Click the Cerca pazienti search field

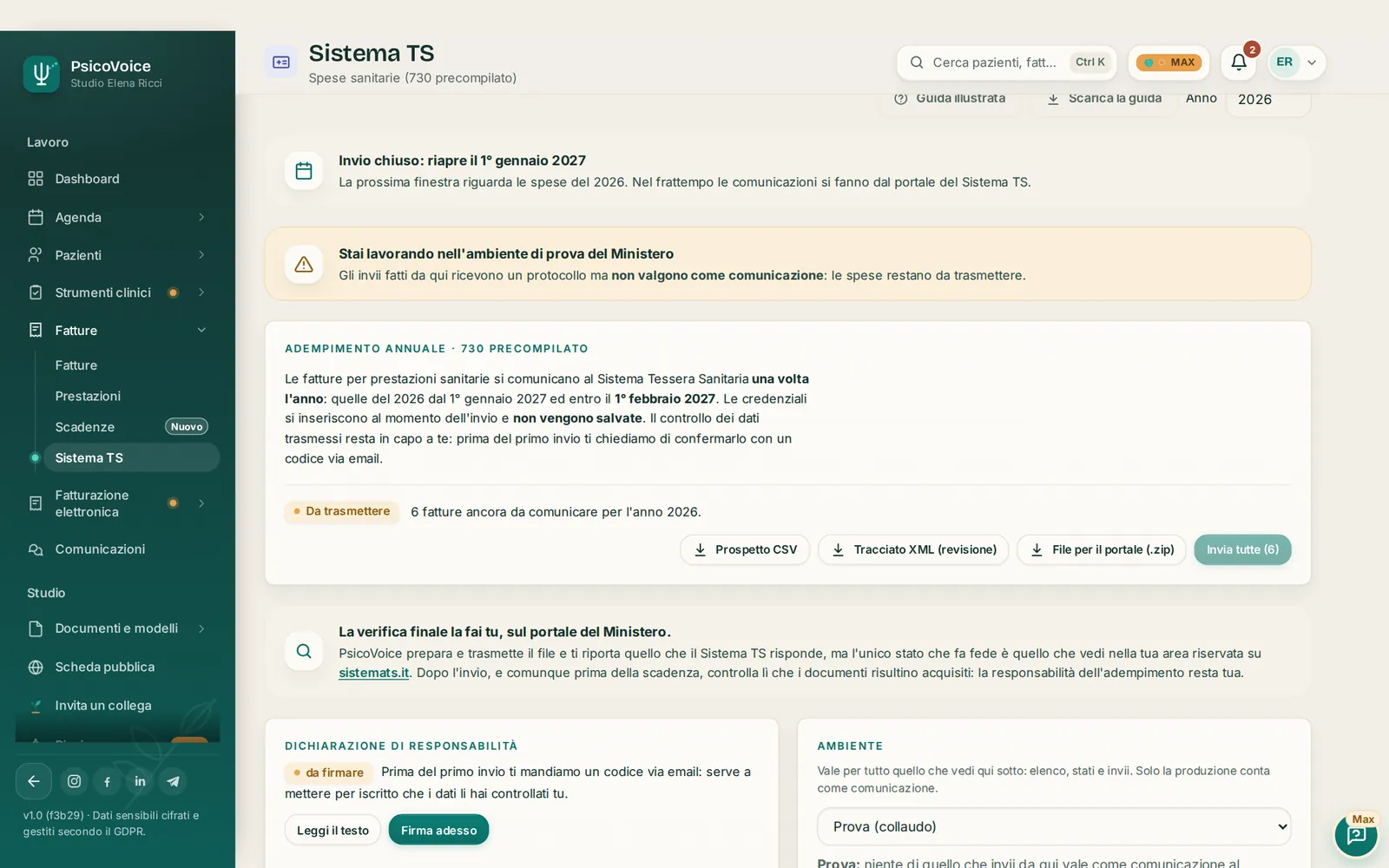click(1006, 62)
